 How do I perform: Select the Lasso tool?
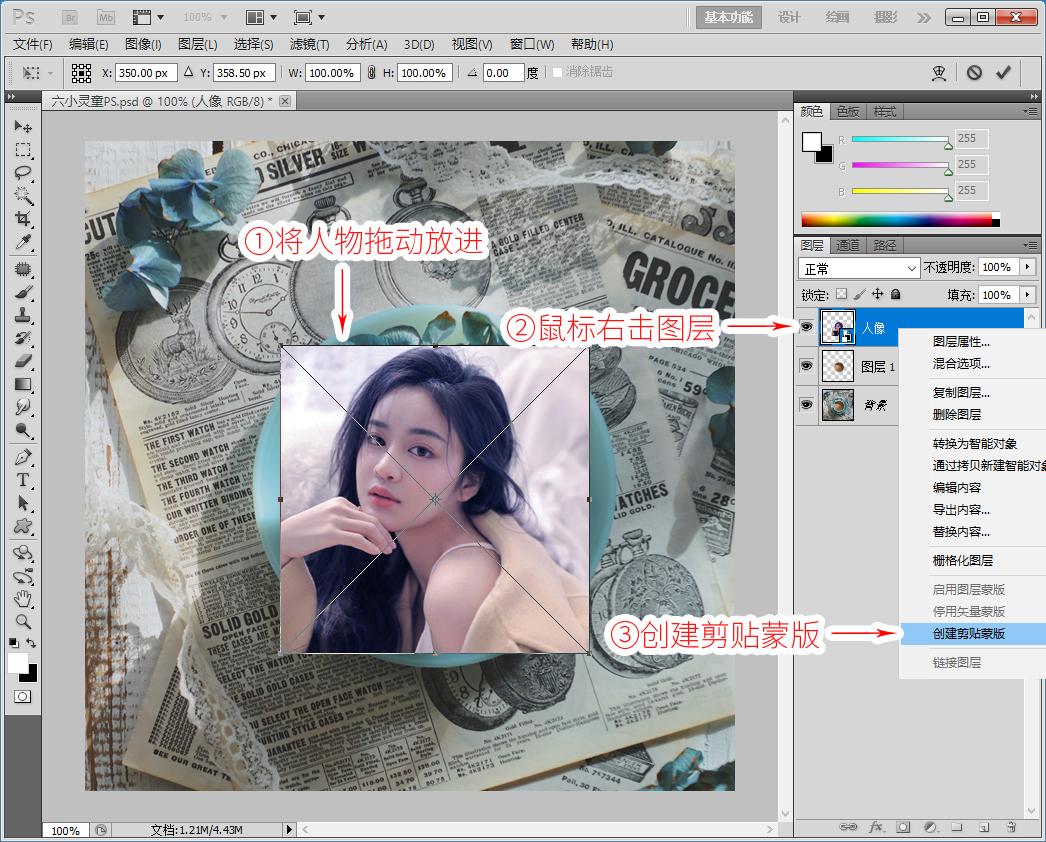click(23, 173)
